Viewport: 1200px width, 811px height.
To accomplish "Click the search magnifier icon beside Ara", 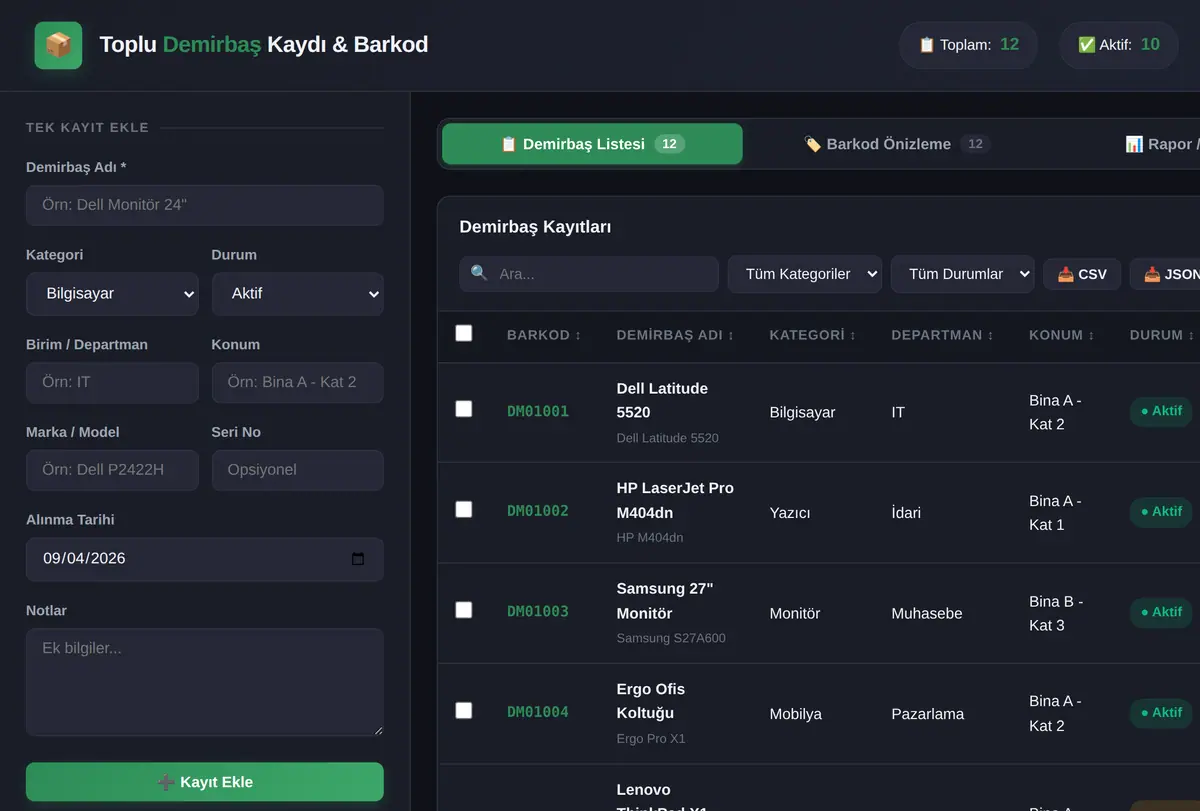I will 479,273.
